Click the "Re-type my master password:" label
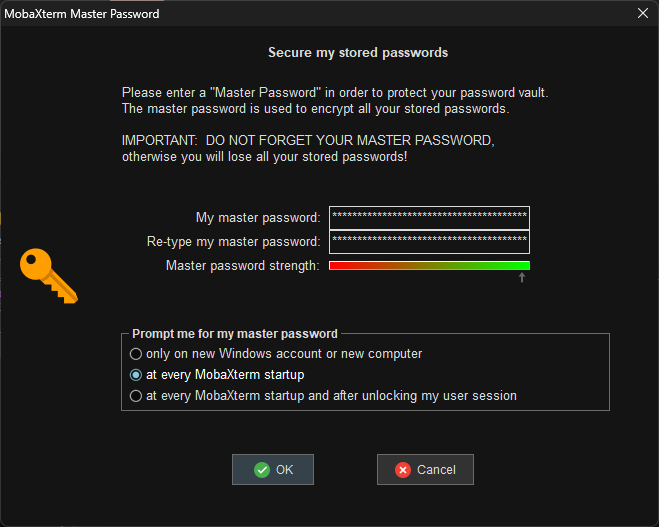Viewport: 659px width, 527px height. 233,242
